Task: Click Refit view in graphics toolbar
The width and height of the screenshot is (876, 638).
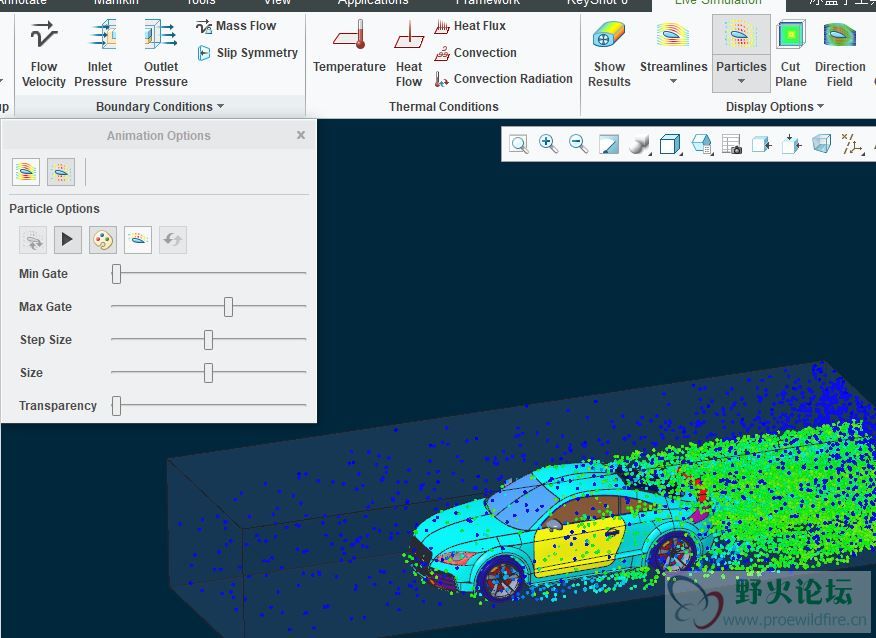Action: [x=518, y=144]
